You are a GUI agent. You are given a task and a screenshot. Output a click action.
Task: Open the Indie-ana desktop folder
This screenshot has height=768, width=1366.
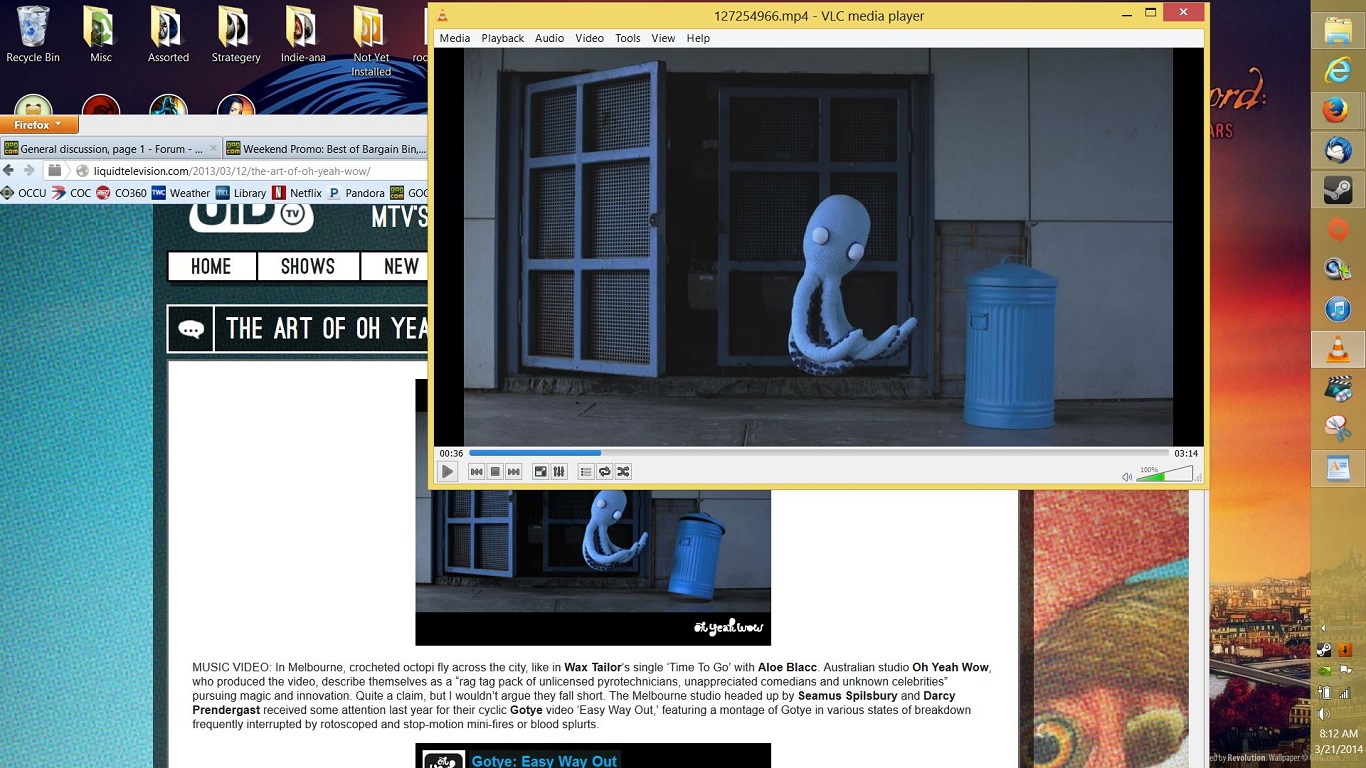302,35
